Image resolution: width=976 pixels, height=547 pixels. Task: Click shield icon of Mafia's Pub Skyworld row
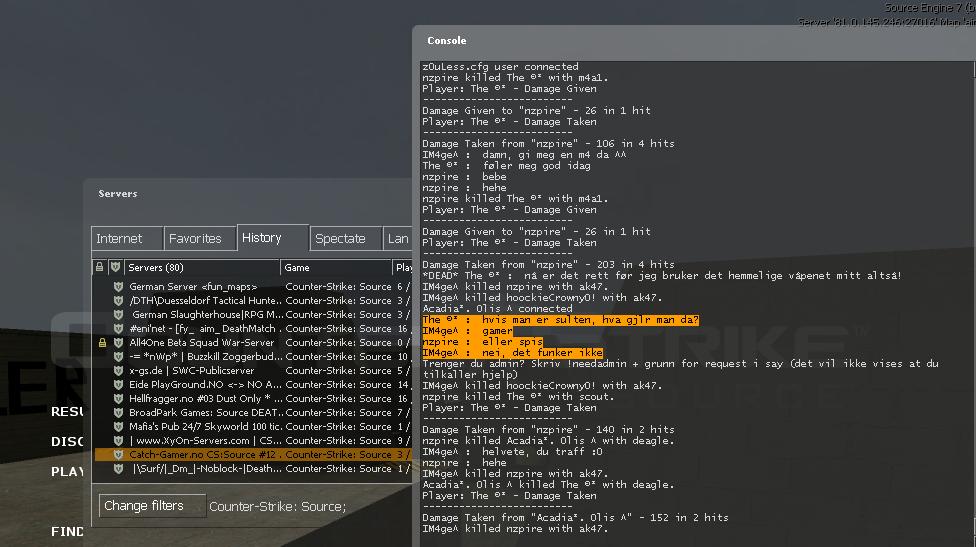pyautogui.click(x=118, y=427)
